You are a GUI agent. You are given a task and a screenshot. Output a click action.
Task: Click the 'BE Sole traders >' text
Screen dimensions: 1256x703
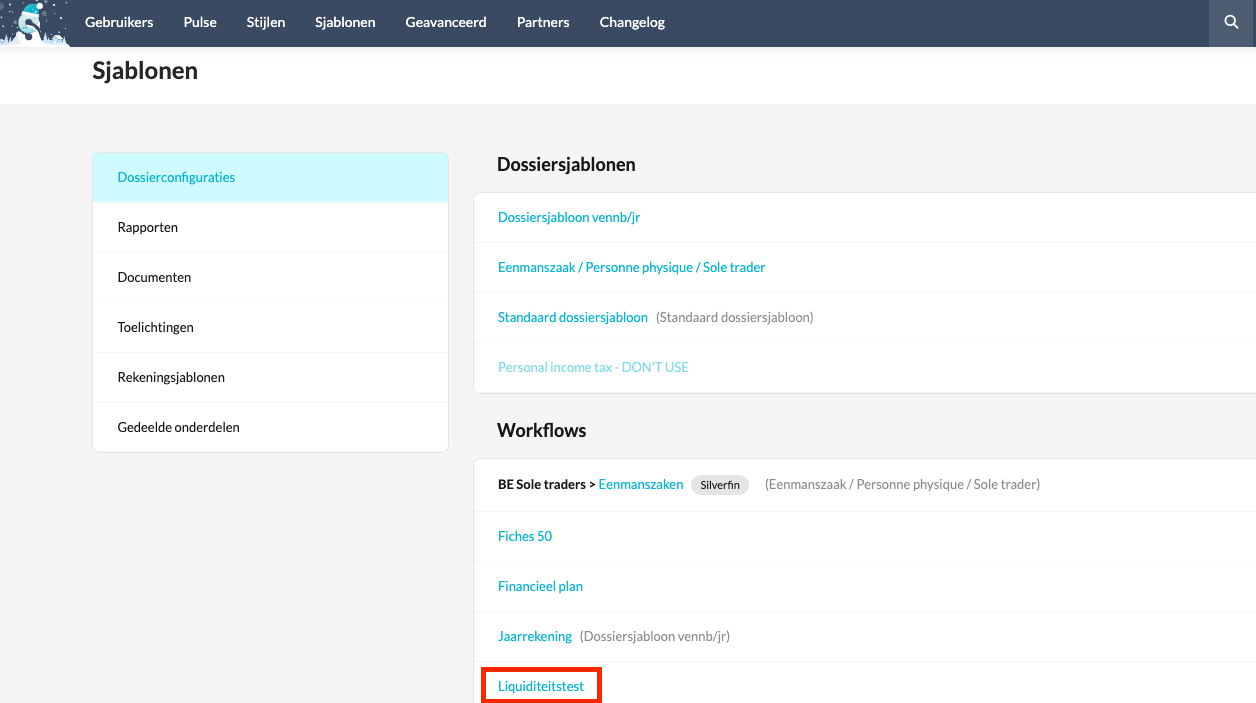547,484
